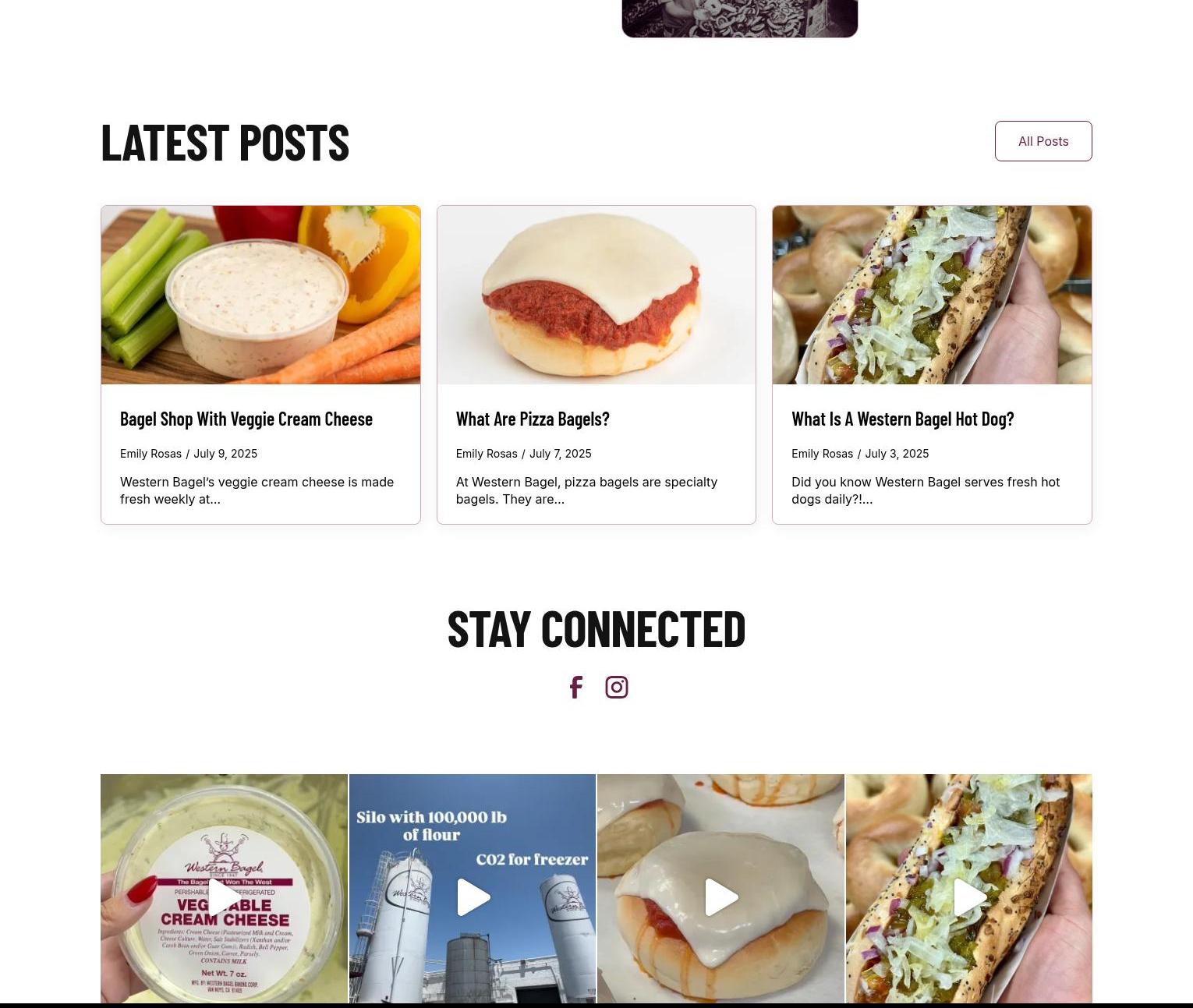Click the Latest Posts heading
This screenshot has width=1193, height=1008.
[x=225, y=143]
